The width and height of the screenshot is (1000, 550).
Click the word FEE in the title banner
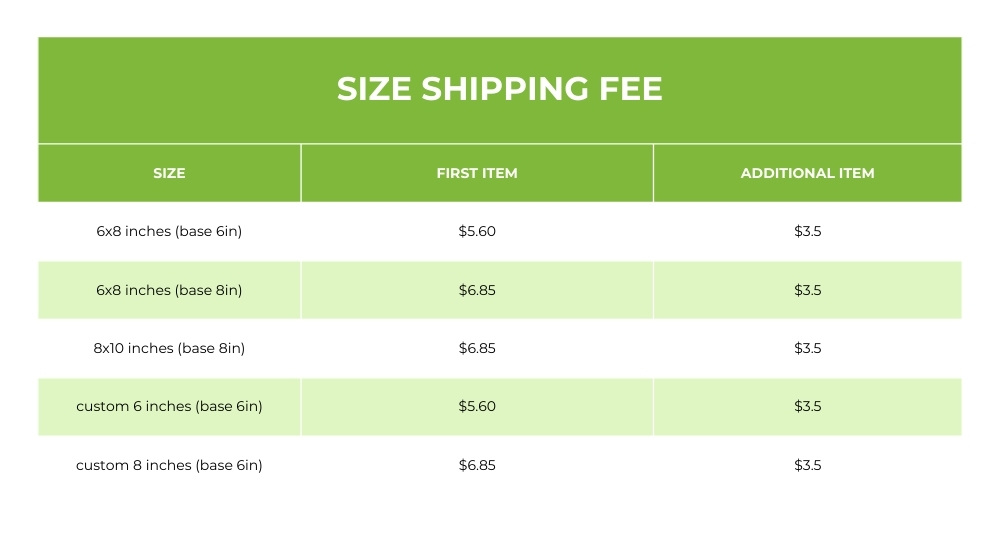629,89
